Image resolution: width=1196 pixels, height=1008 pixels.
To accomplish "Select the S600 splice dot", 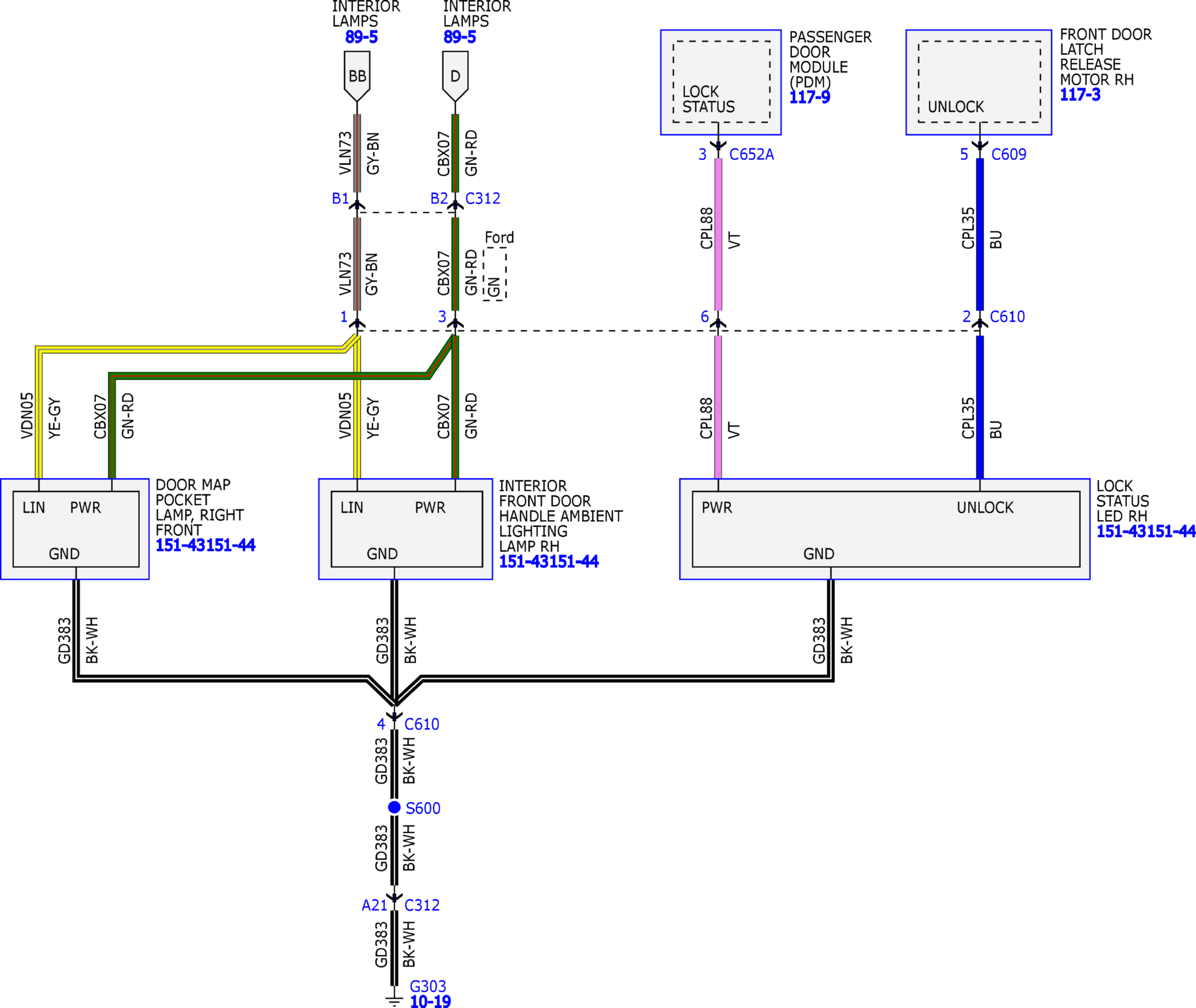I will coord(394,807).
